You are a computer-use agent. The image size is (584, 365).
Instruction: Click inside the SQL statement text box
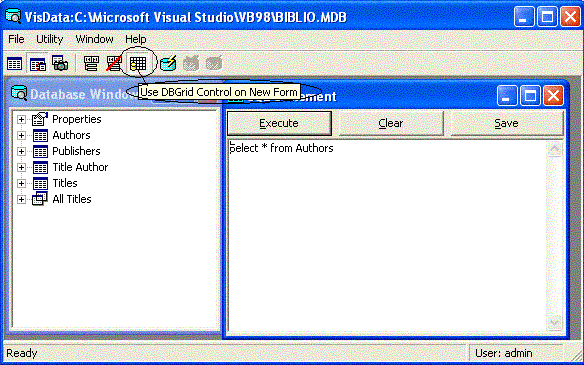(x=387, y=235)
